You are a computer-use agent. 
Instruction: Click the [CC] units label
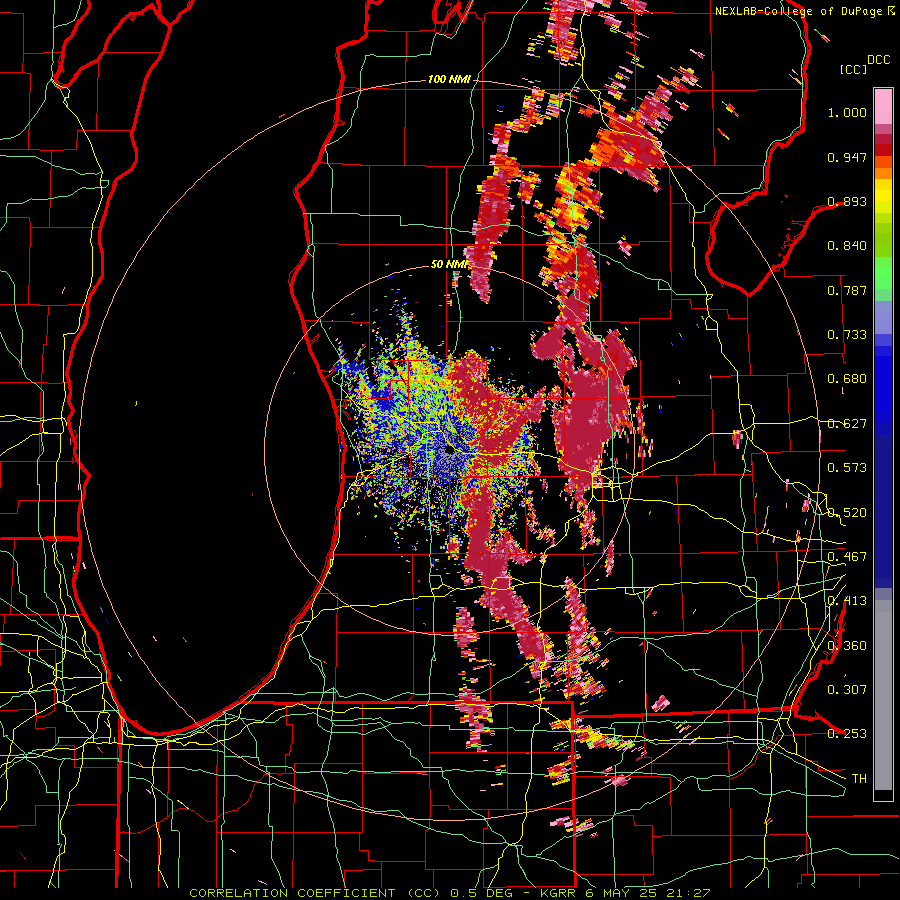pos(854,69)
